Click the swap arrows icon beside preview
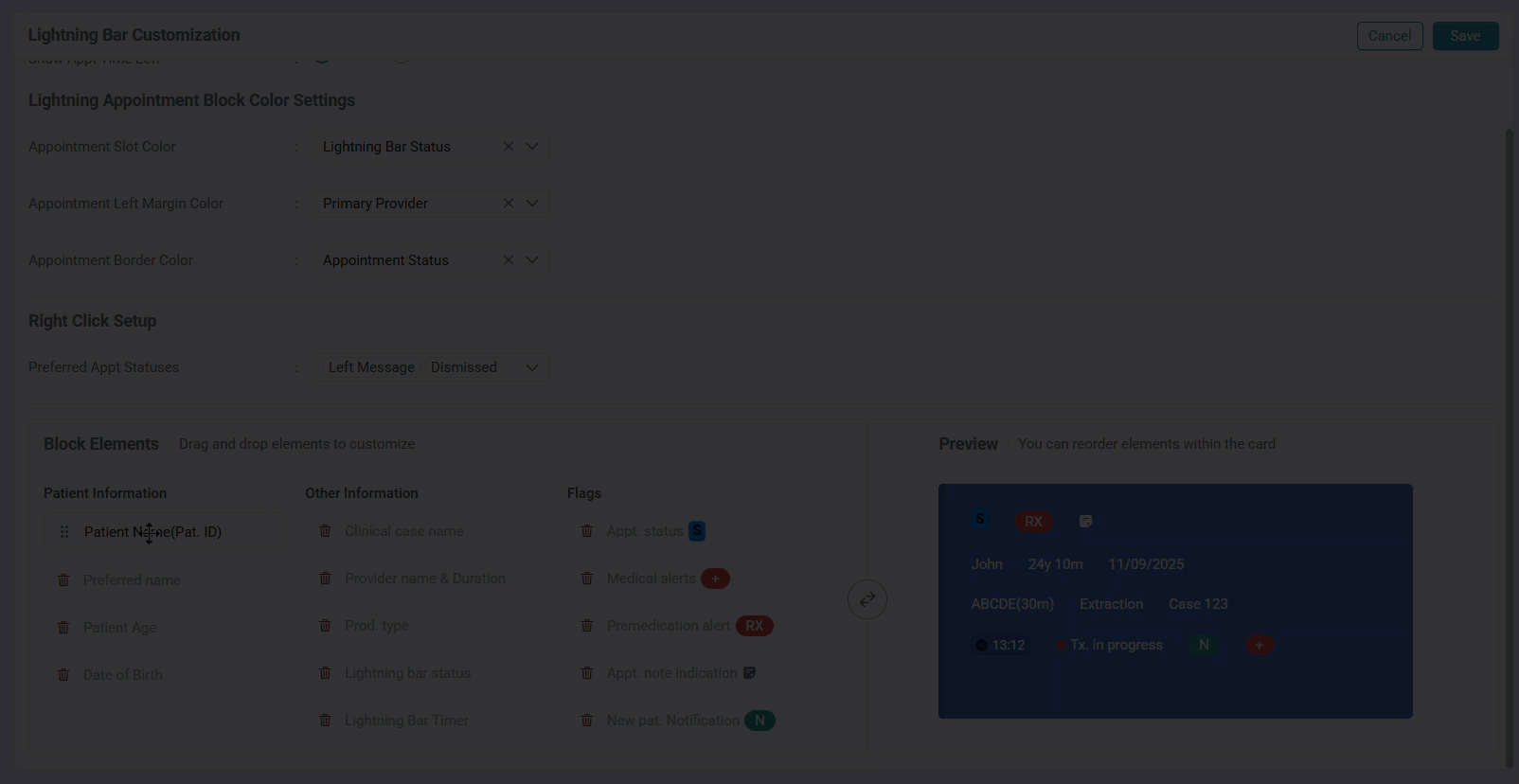The width and height of the screenshot is (1519, 784). pos(867,599)
